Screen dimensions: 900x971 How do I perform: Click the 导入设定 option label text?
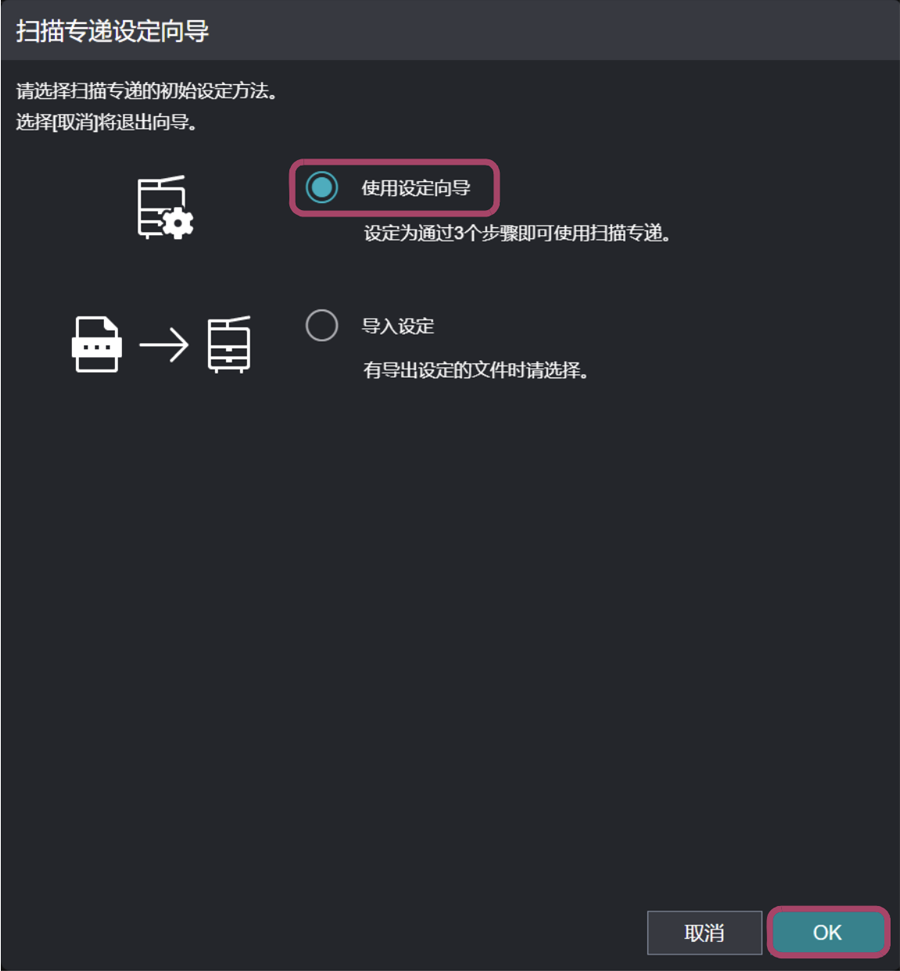coord(398,326)
